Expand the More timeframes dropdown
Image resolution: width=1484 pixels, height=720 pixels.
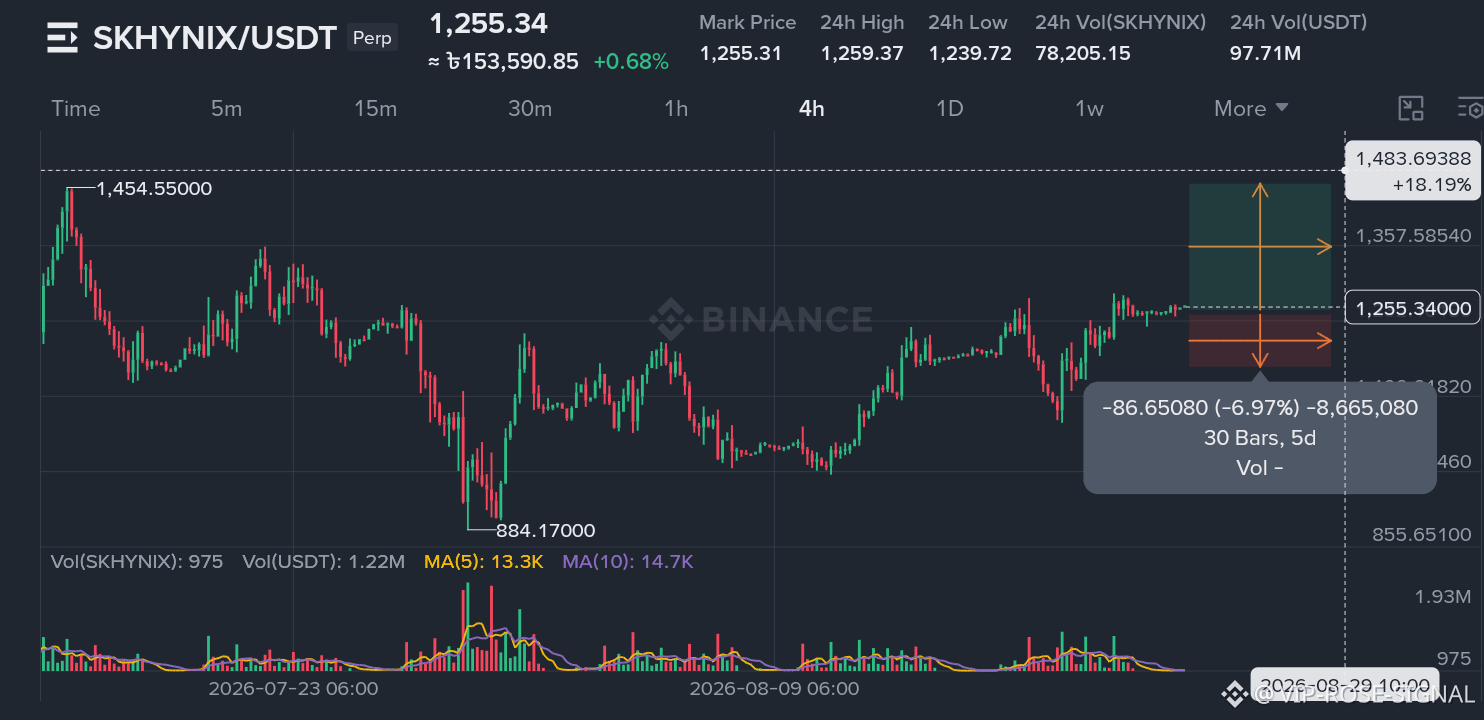coord(1251,109)
